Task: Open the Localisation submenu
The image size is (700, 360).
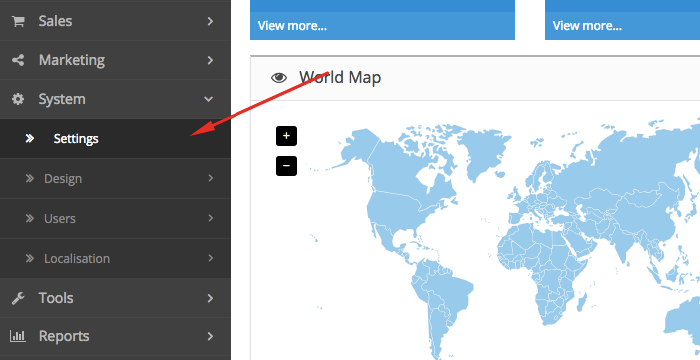Action: [115, 258]
